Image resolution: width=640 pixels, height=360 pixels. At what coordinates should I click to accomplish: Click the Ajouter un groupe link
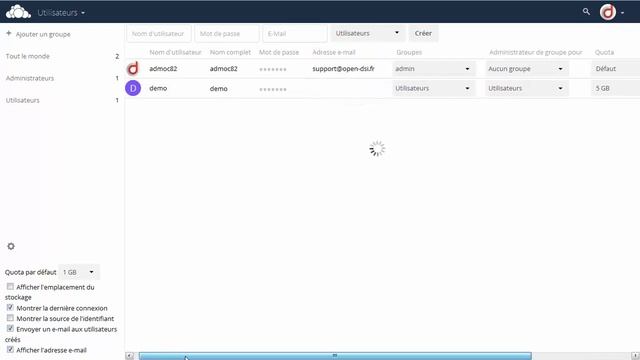point(43,34)
